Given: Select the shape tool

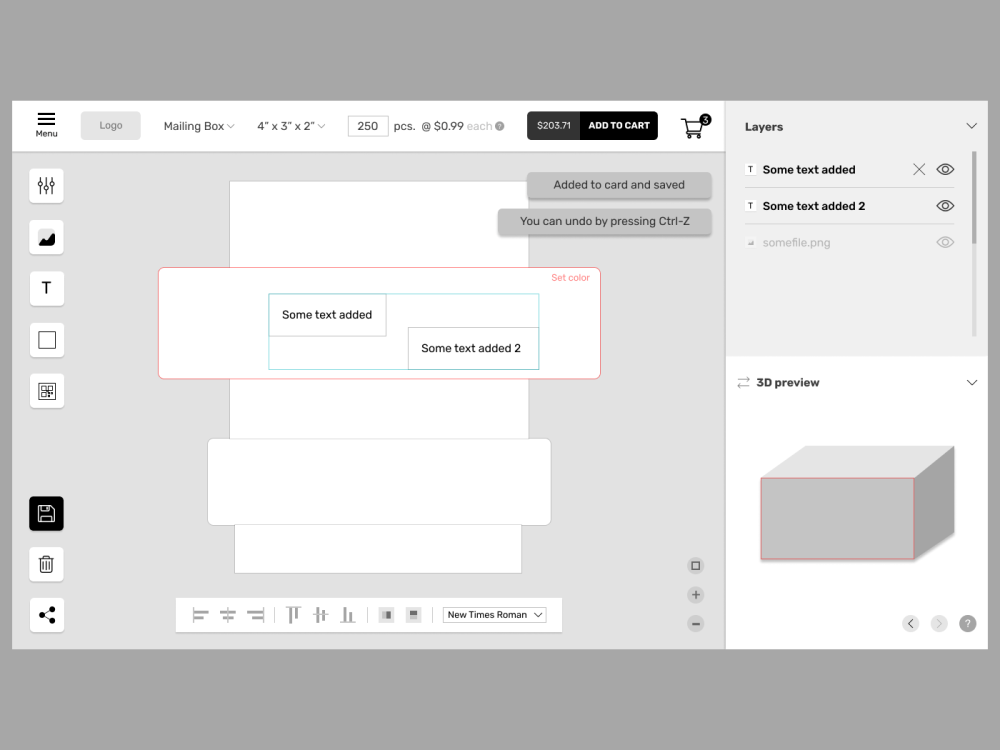Looking at the screenshot, I should 46,339.
